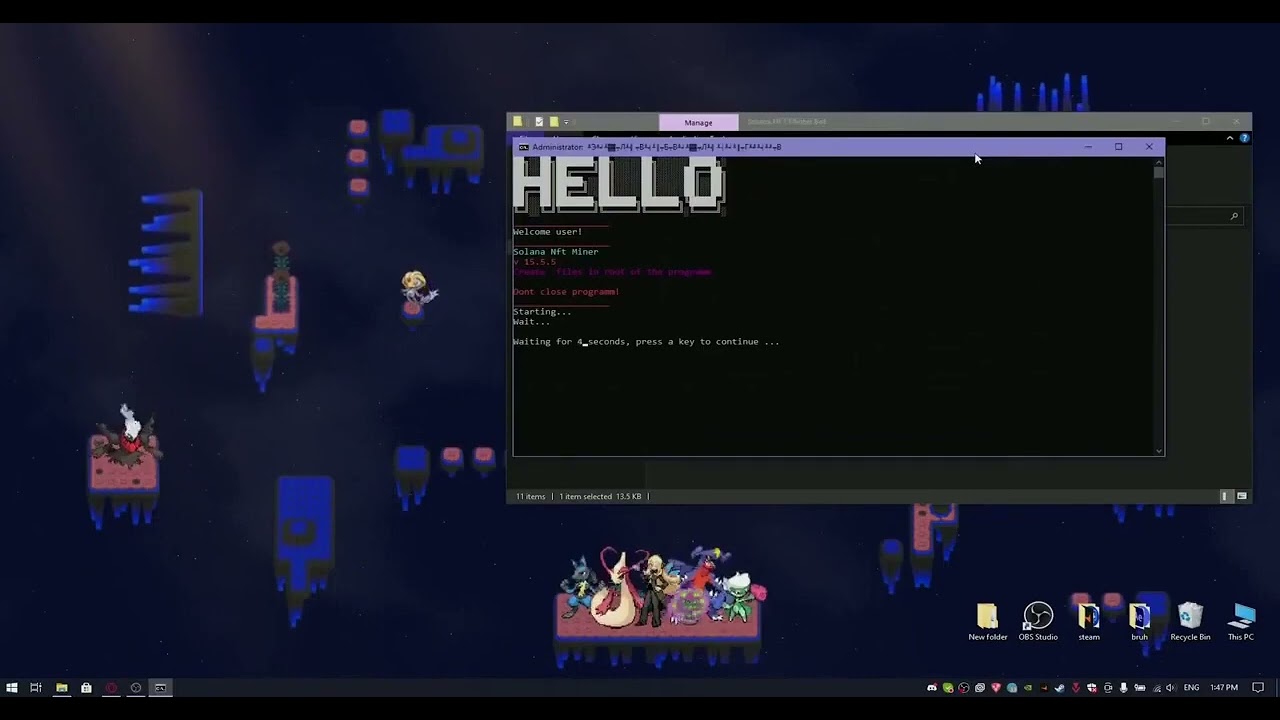This screenshot has height=720, width=1280.
Task: Click the command prompt title bar icon
Action: pos(523,147)
